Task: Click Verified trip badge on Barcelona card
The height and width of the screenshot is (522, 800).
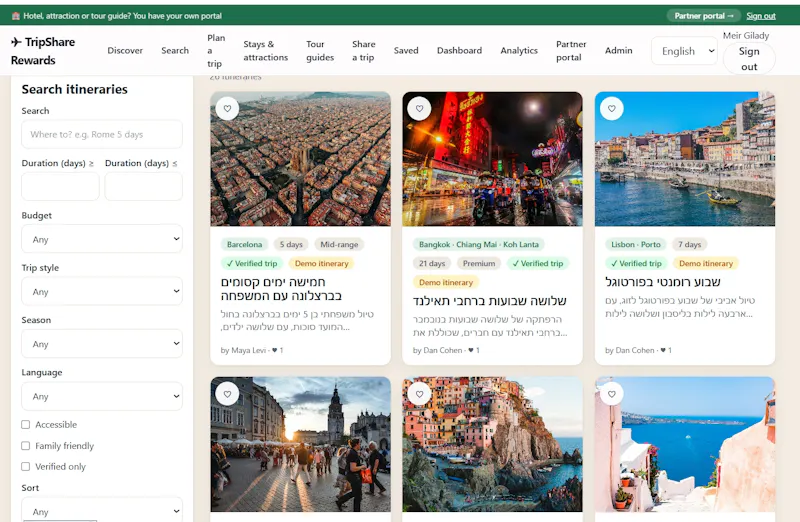Action: tap(252, 263)
